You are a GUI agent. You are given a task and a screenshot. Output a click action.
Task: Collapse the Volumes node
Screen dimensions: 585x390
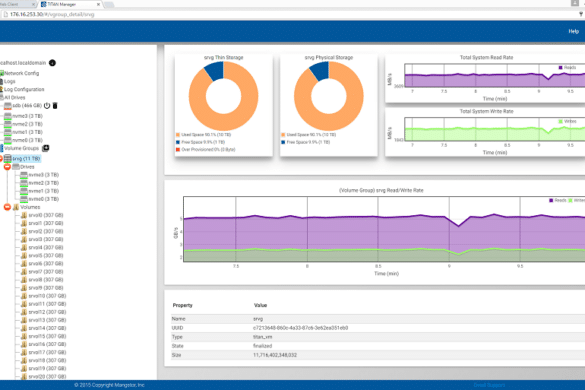tap(7, 207)
